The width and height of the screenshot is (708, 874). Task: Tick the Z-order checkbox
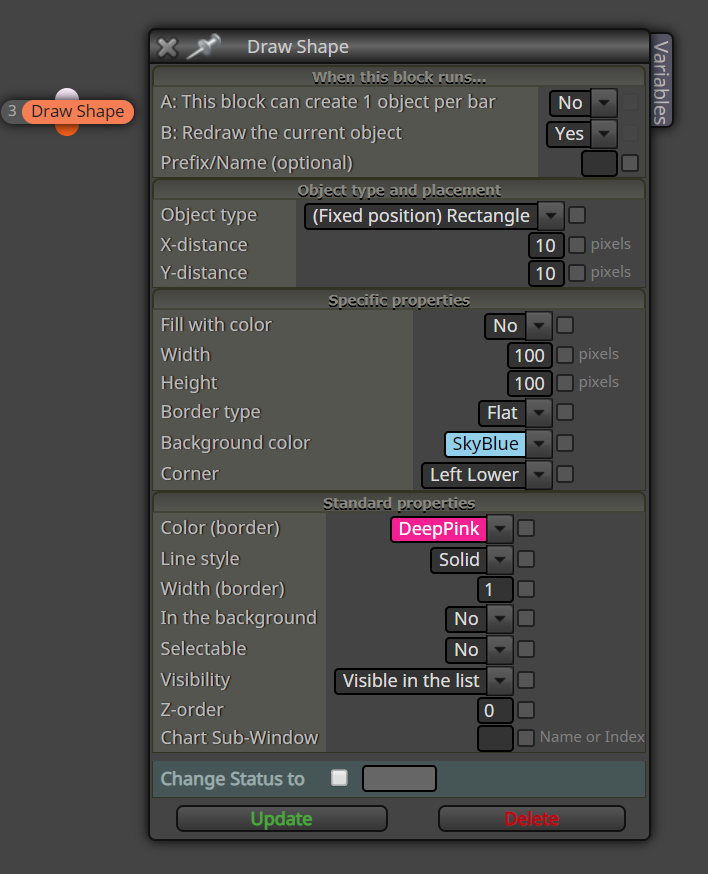click(526, 710)
